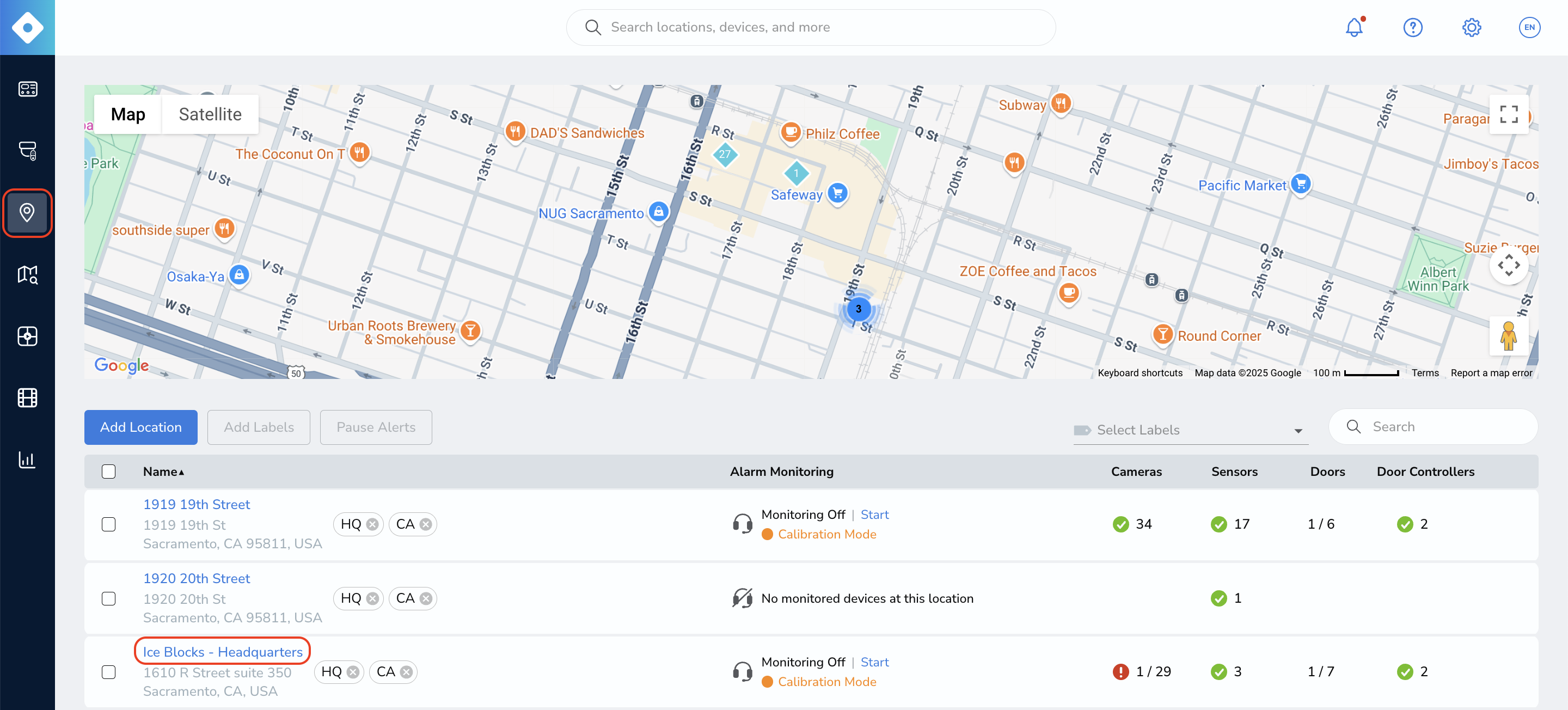This screenshot has width=1568, height=710.
Task: Open the video clips film sidebar icon
Action: [27, 397]
